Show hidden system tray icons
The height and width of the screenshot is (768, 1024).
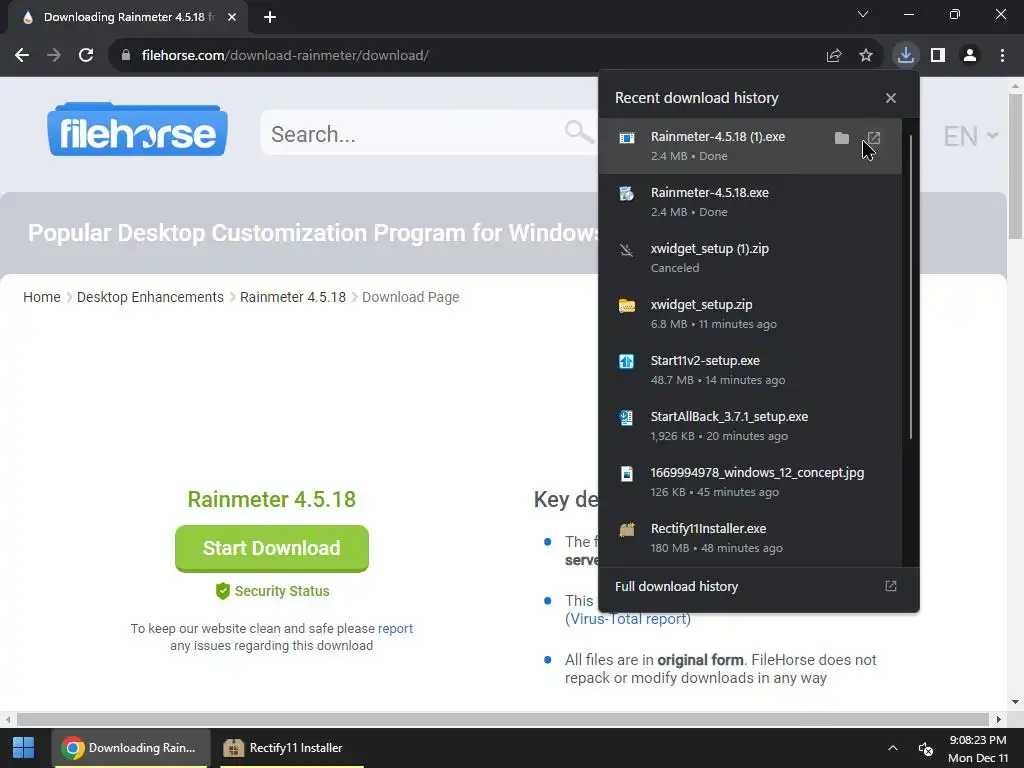892,748
